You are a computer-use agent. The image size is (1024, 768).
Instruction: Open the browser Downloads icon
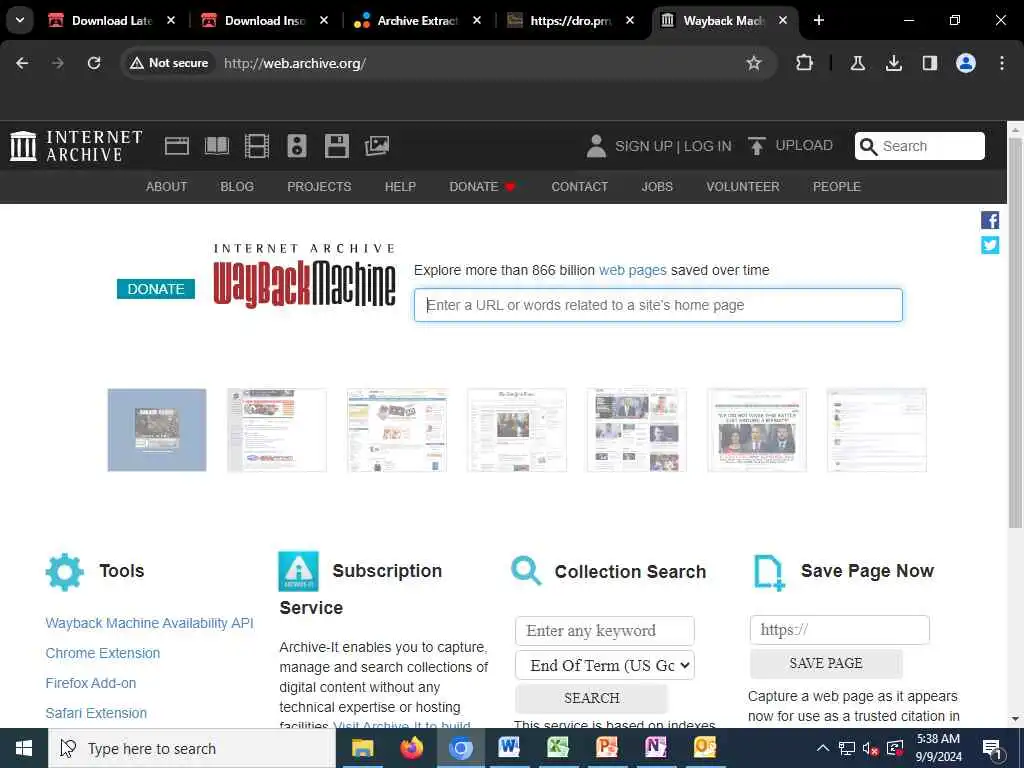(x=893, y=63)
